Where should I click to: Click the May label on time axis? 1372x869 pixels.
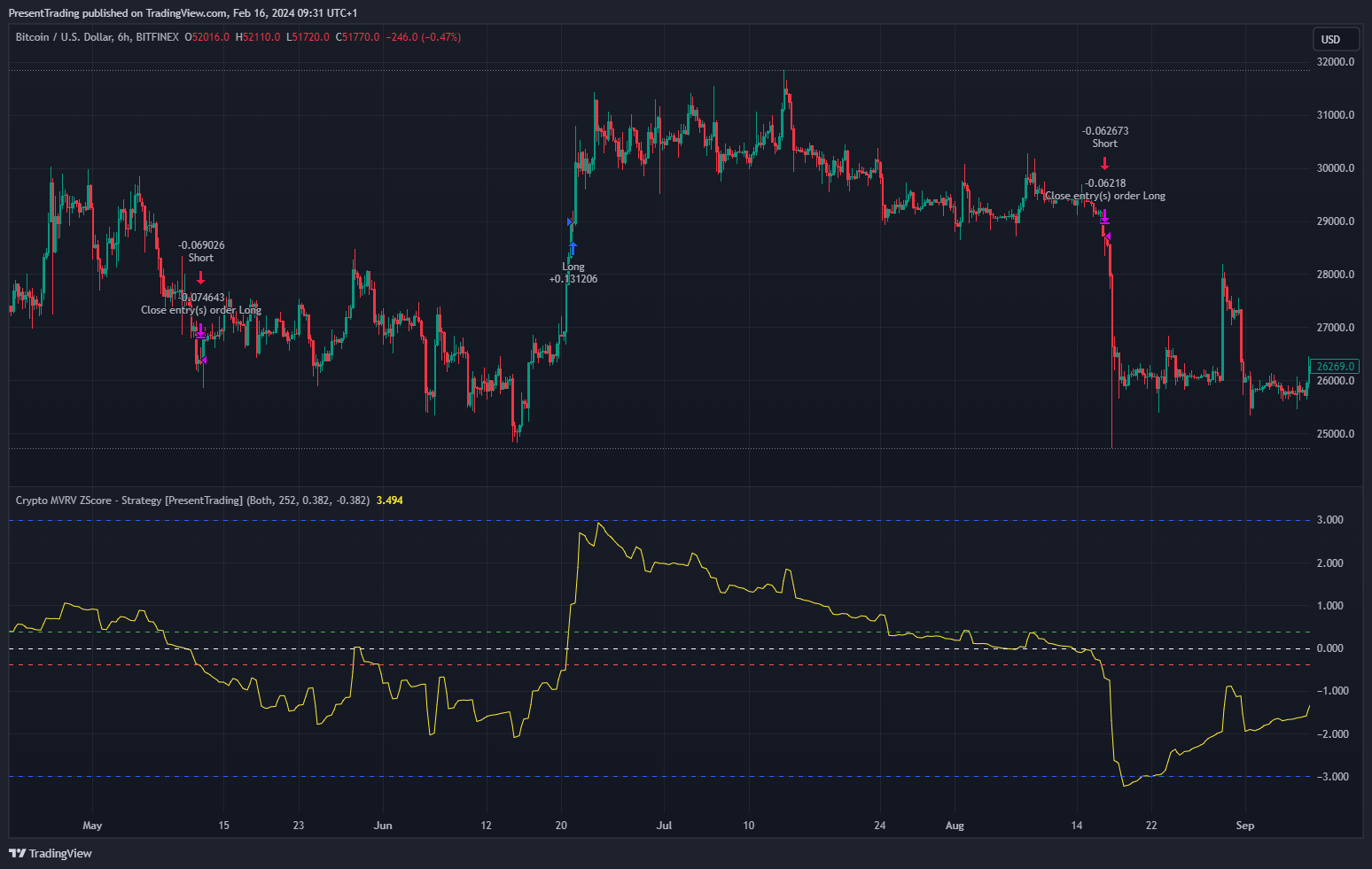point(92,826)
